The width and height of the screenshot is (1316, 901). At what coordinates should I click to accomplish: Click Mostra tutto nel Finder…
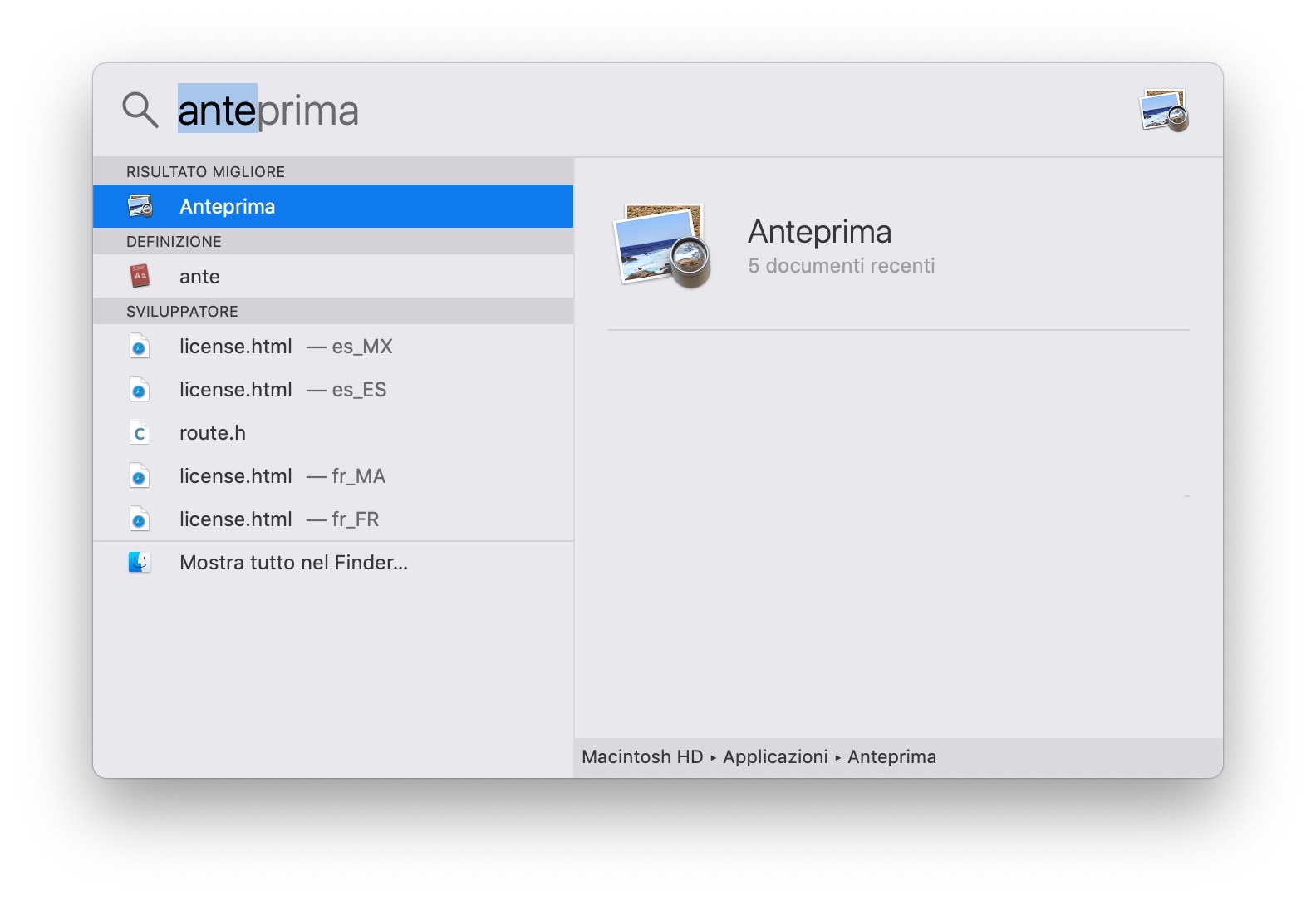click(333, 563)
